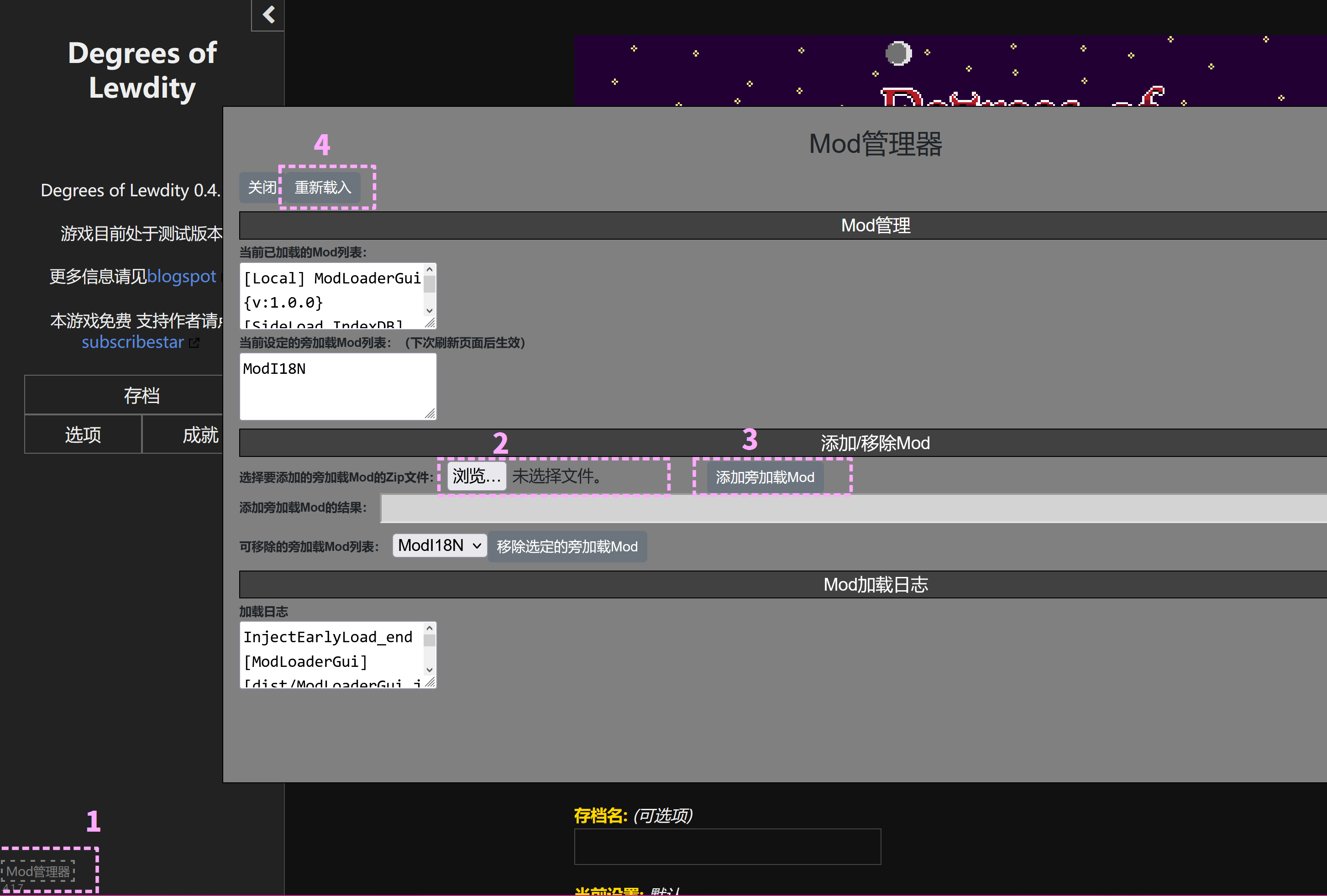Open Mod管理器 at the sidebar bottom
1327x896 pixels.
click(38, 871)
